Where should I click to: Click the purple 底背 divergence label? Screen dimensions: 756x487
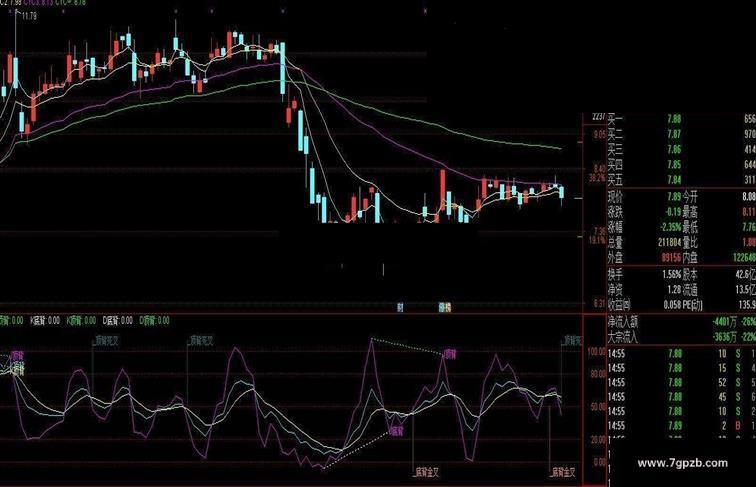[x=396, y=432]
